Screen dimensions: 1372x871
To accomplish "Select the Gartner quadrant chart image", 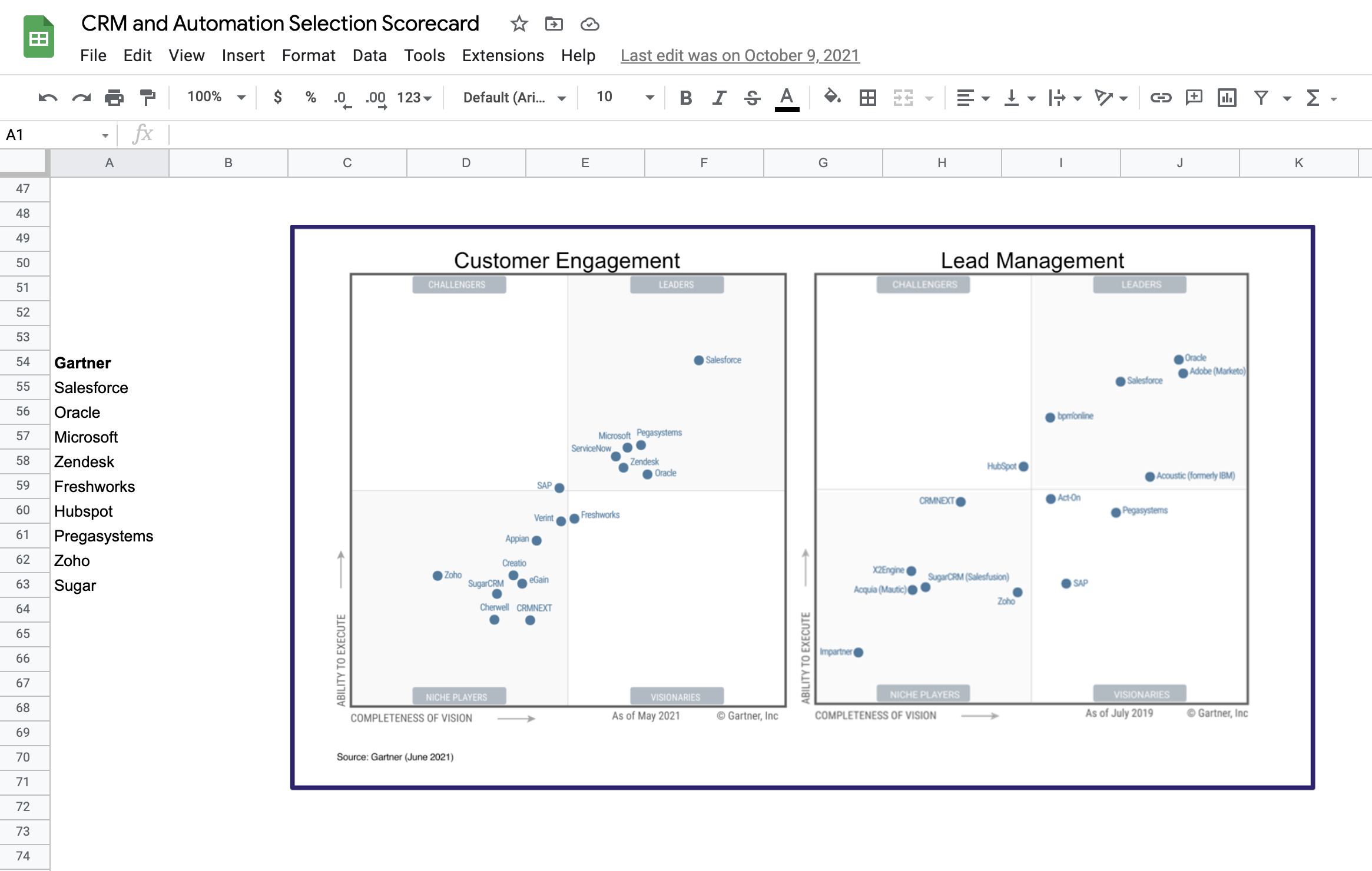I will pyautogui.click(x=803, y=507).
